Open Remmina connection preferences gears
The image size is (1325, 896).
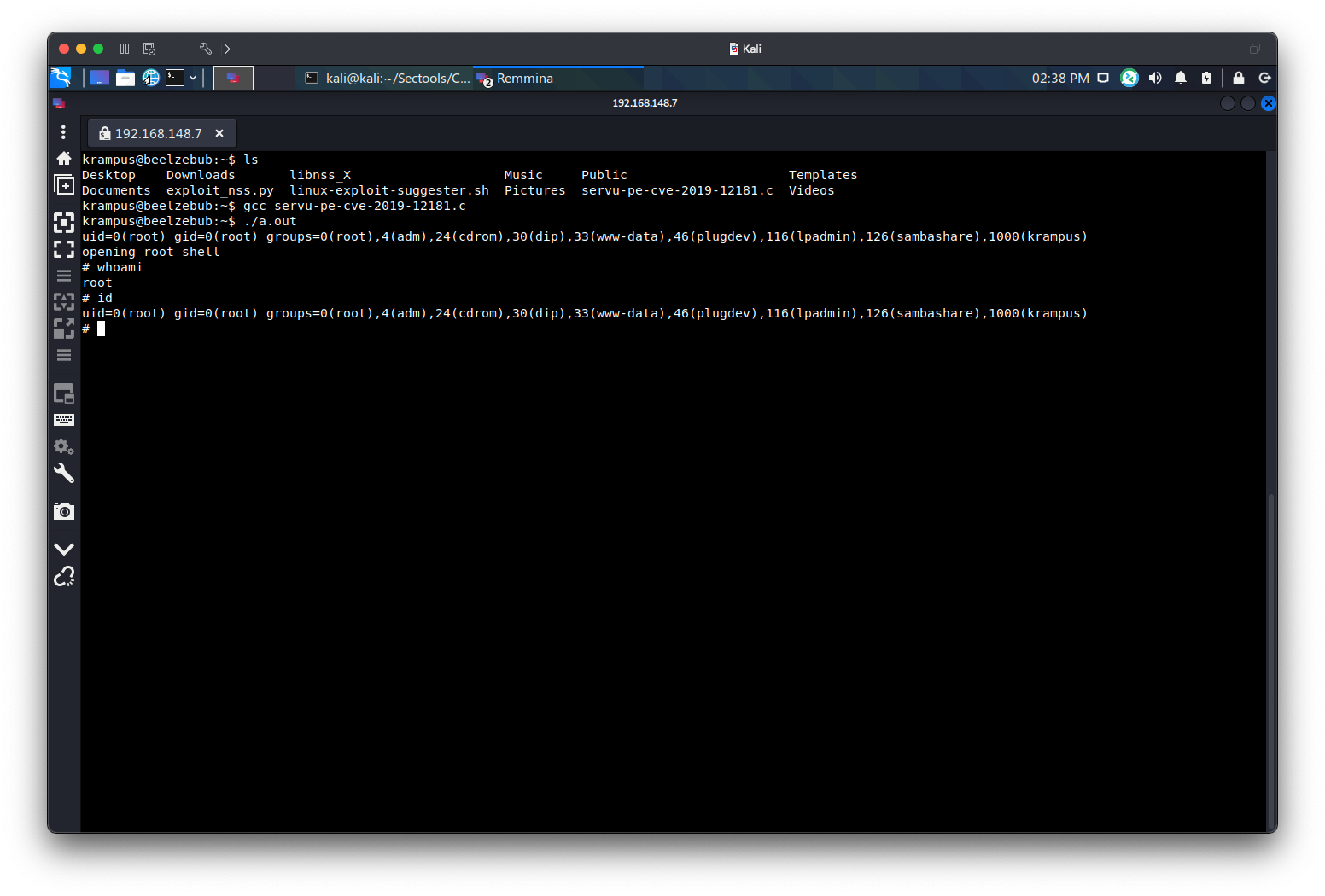click(x=64, y=446)
